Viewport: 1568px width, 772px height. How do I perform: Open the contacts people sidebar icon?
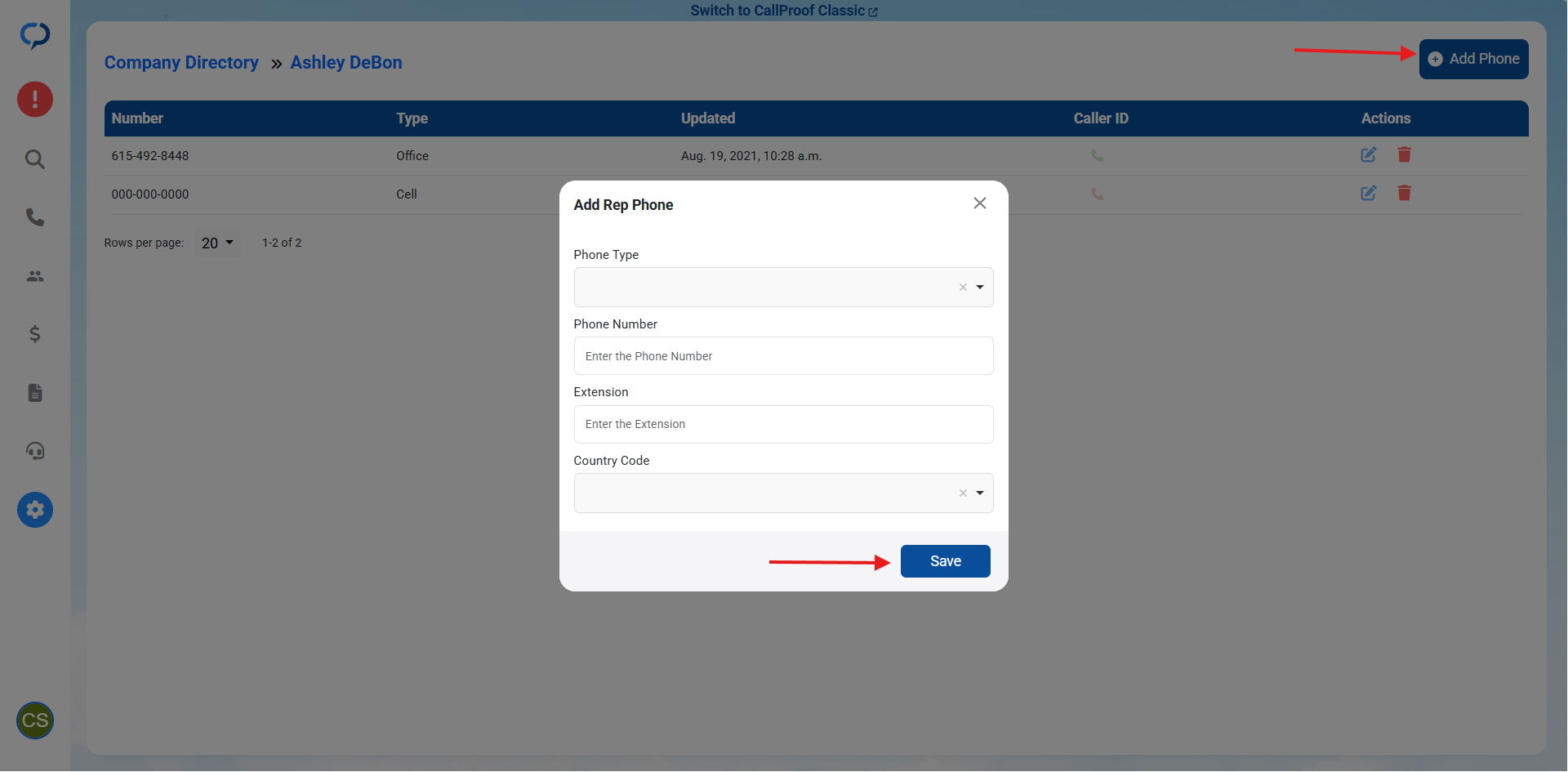pos(35,276)
